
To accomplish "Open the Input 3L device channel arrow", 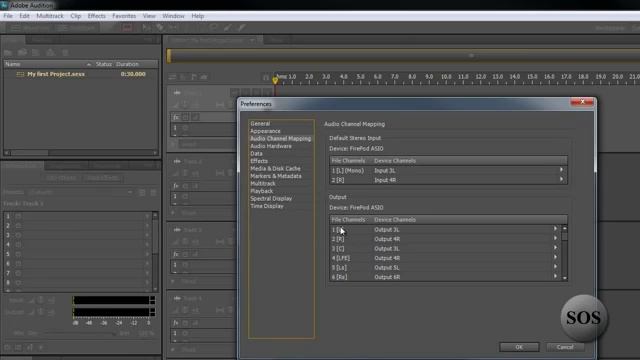I will point(561,170).
